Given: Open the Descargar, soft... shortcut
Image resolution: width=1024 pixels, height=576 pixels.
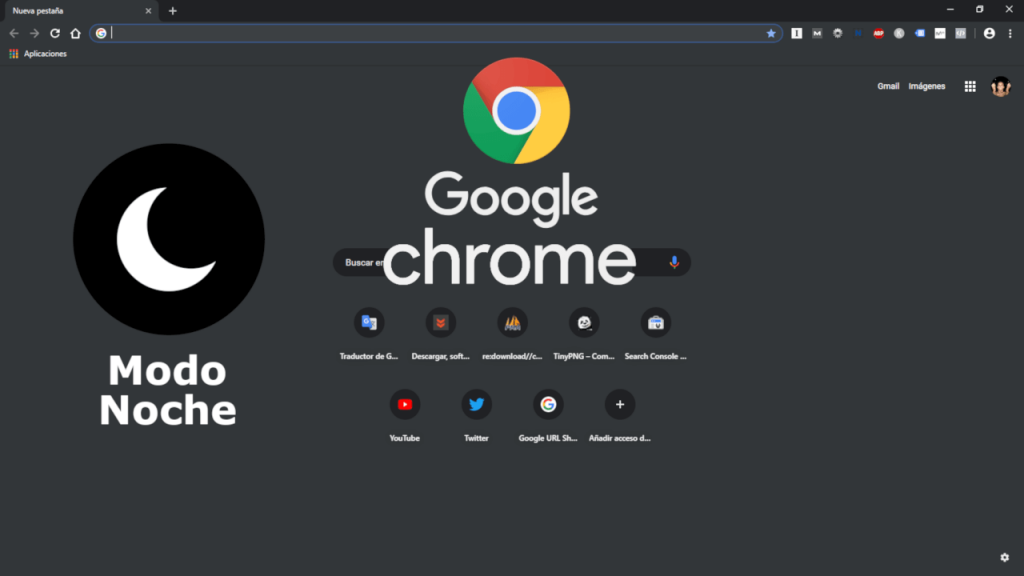Looking at the screenshot, I should 440,322.
